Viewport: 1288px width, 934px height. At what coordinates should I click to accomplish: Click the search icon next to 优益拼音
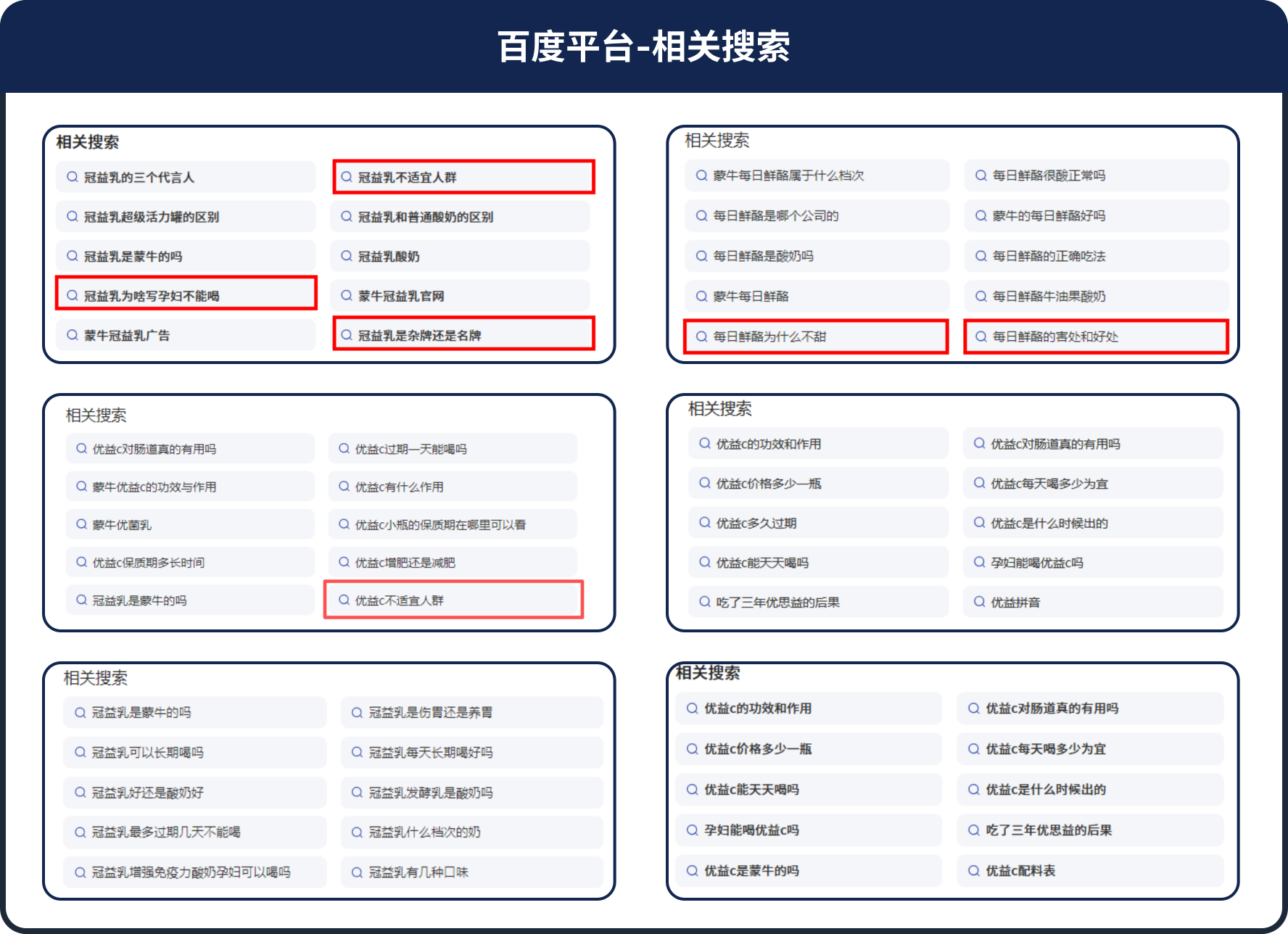[979, 602]
